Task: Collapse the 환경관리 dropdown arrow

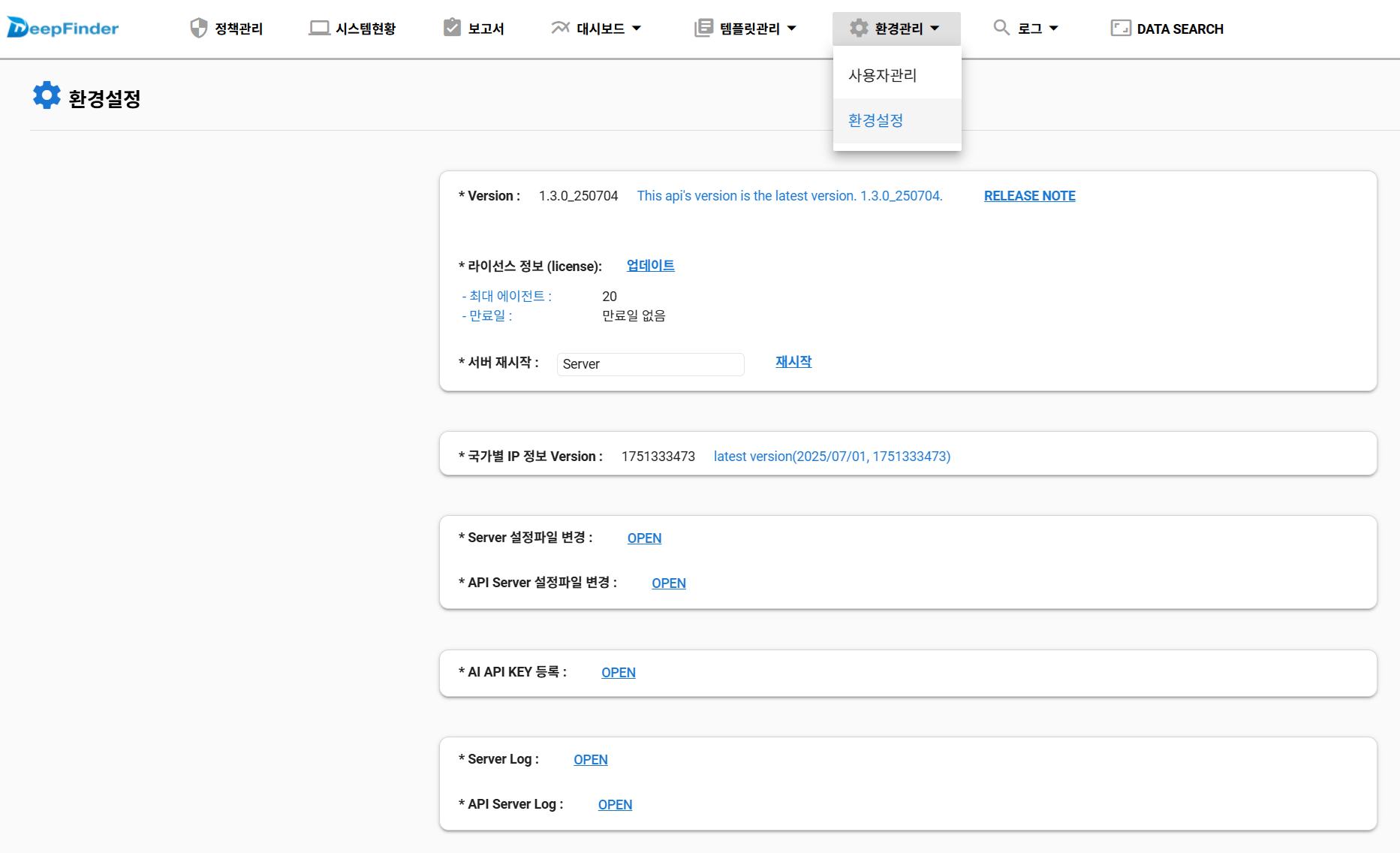Action: [935, 29]
